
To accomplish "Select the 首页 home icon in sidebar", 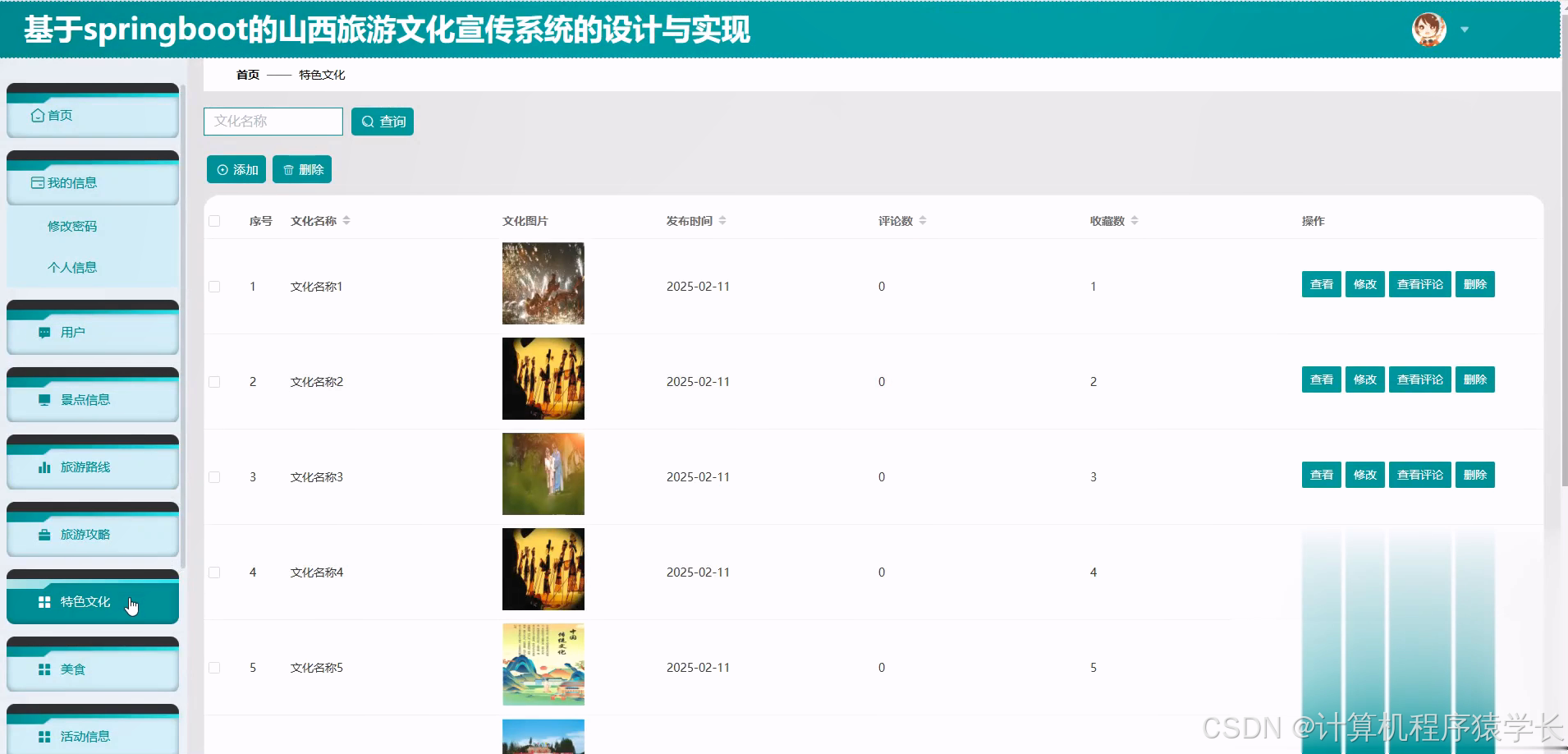I will [37, 115].
